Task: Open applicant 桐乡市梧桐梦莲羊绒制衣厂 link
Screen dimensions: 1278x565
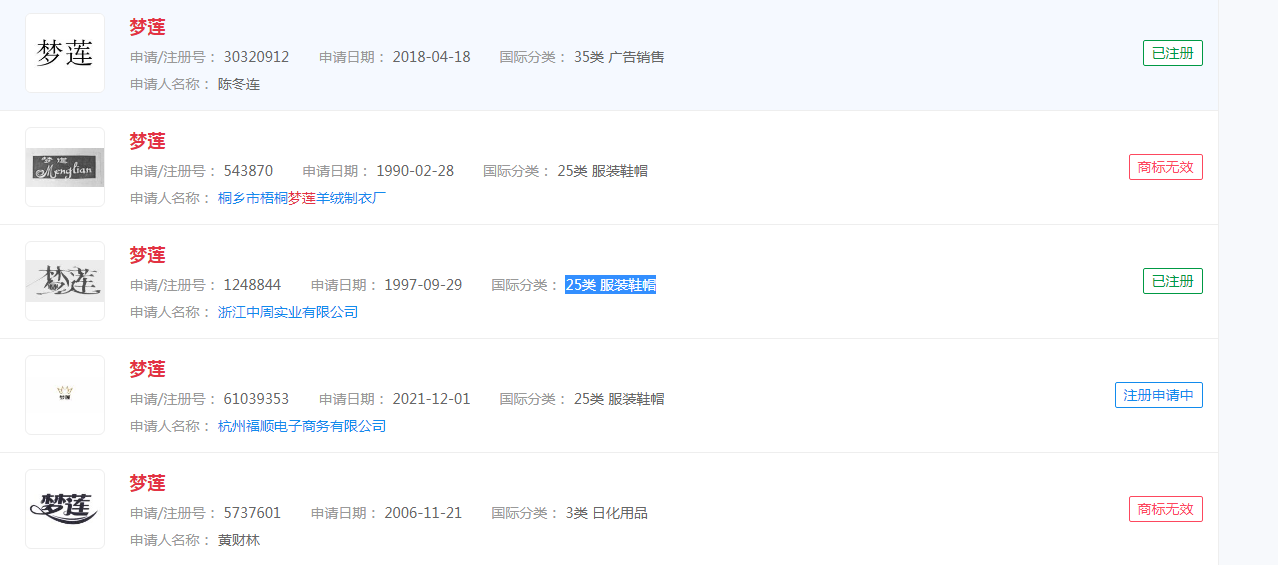Action: tap(302, 198)
